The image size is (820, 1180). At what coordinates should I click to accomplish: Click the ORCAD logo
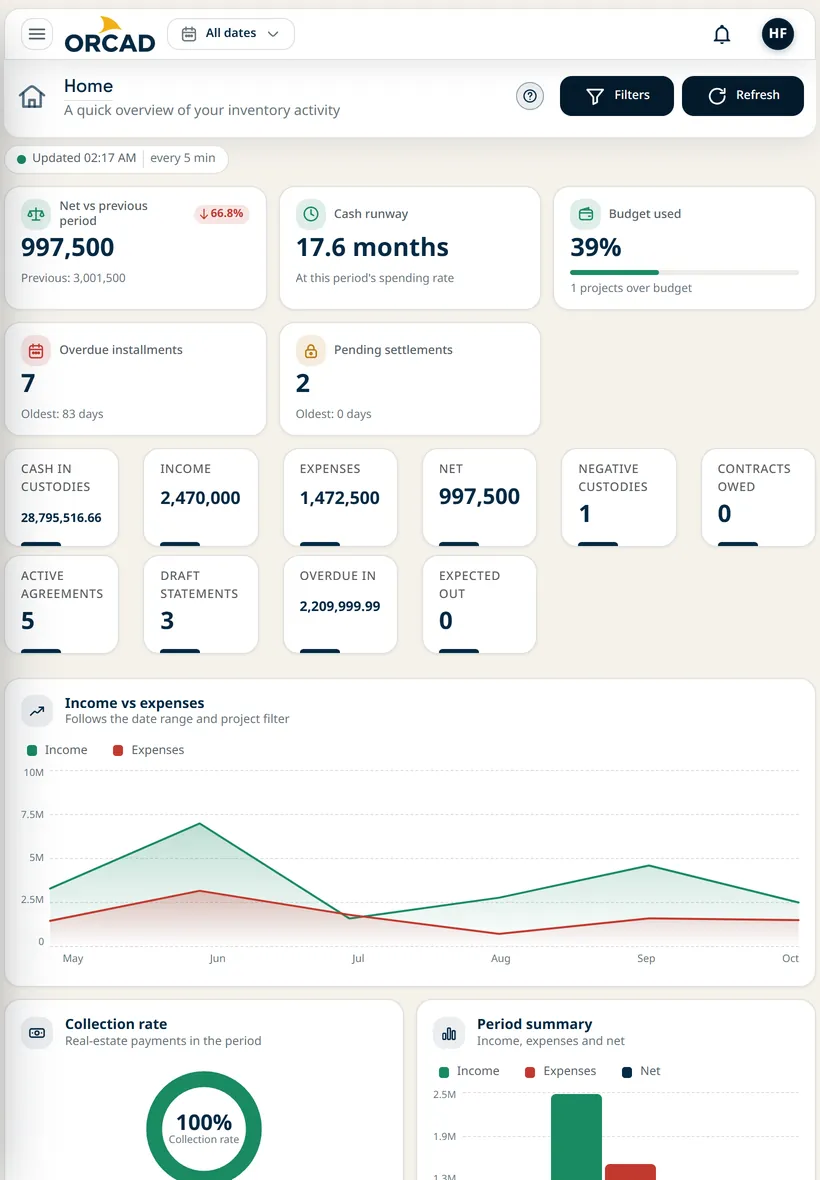(110, 35)
